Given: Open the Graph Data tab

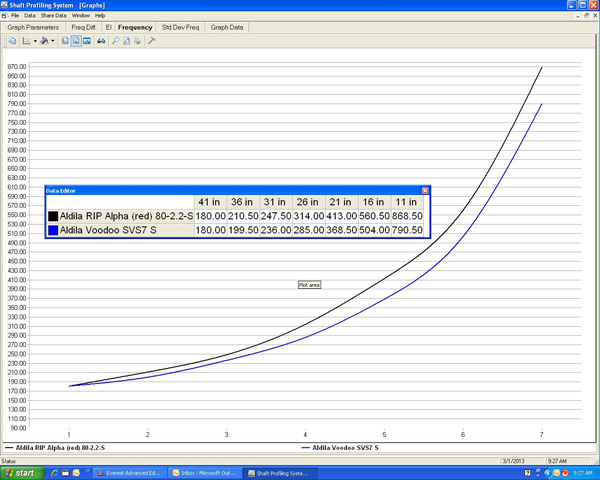Looking at the screenshot, I should pyautogui.click(x=227, y=27).
